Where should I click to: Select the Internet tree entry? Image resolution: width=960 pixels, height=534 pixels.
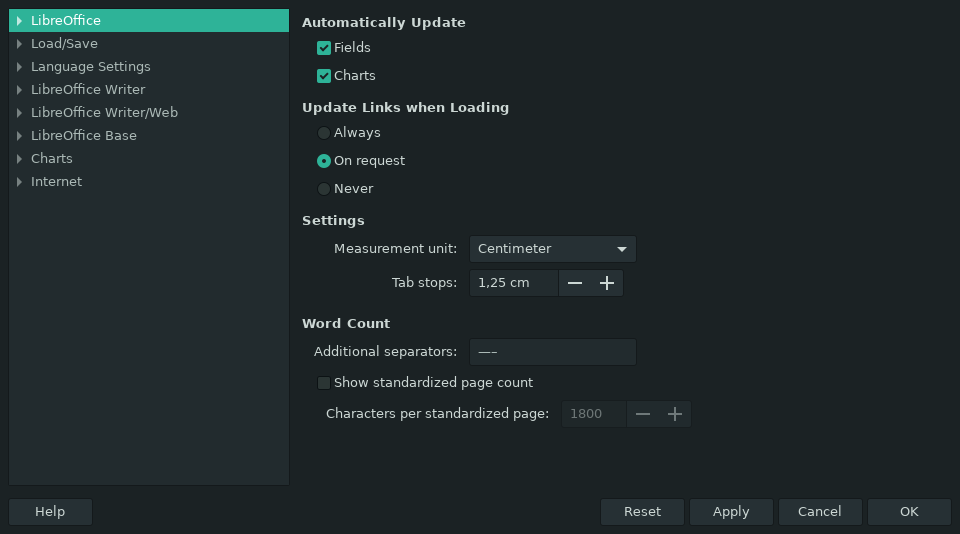click(x=149, y=181)
